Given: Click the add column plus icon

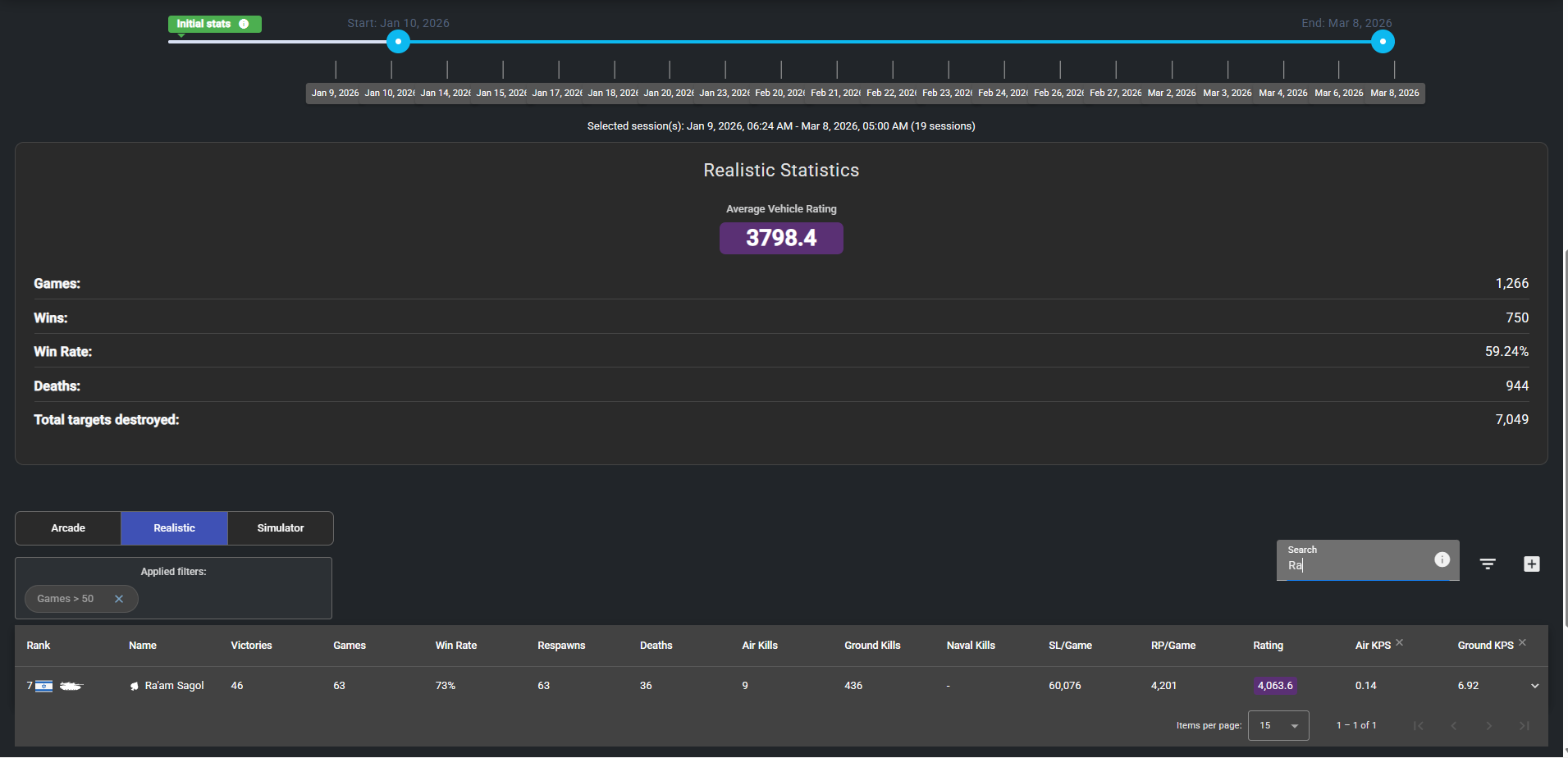Looking at the screenshot, I should point(1531,564).
